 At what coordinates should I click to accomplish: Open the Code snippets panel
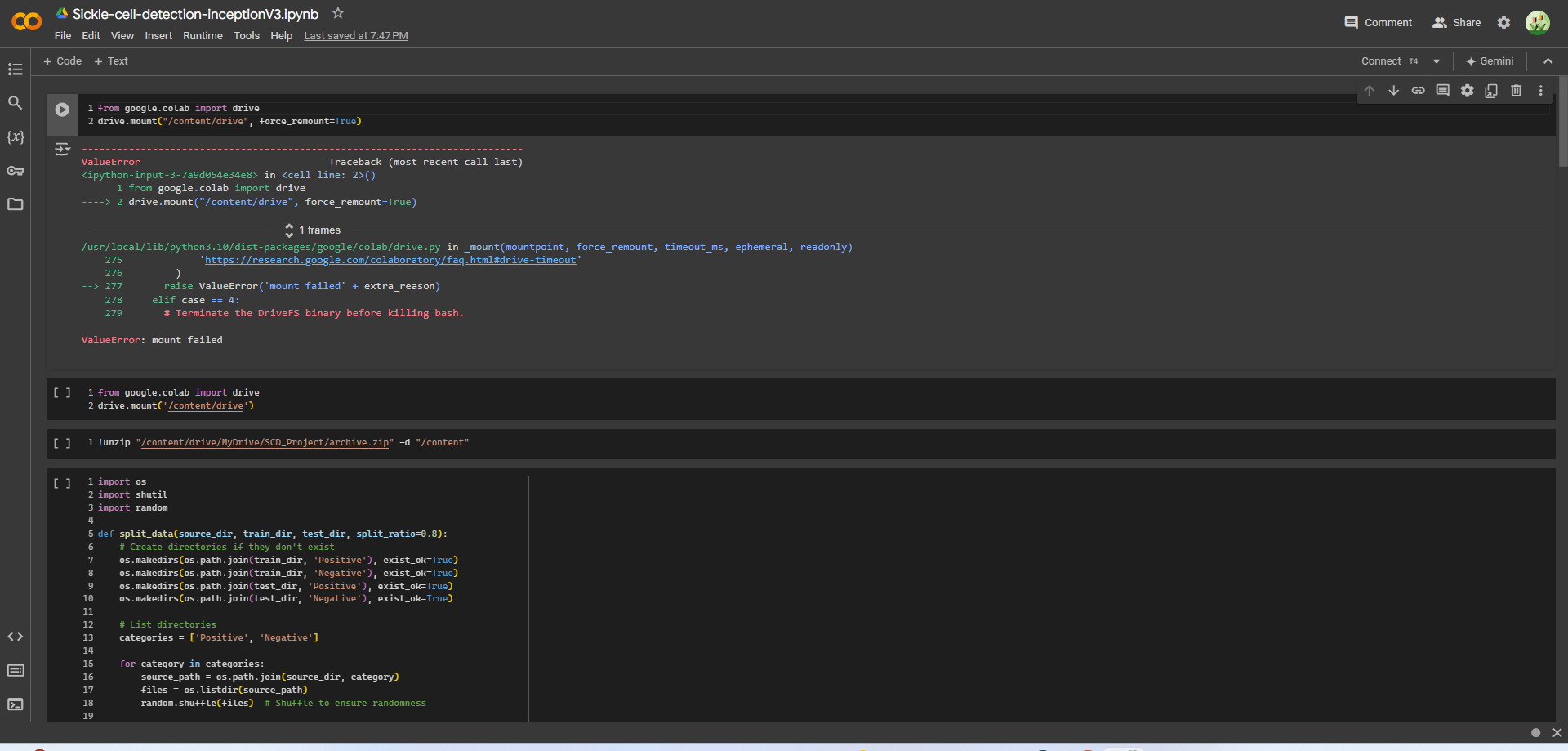click(x=15, y=637)
